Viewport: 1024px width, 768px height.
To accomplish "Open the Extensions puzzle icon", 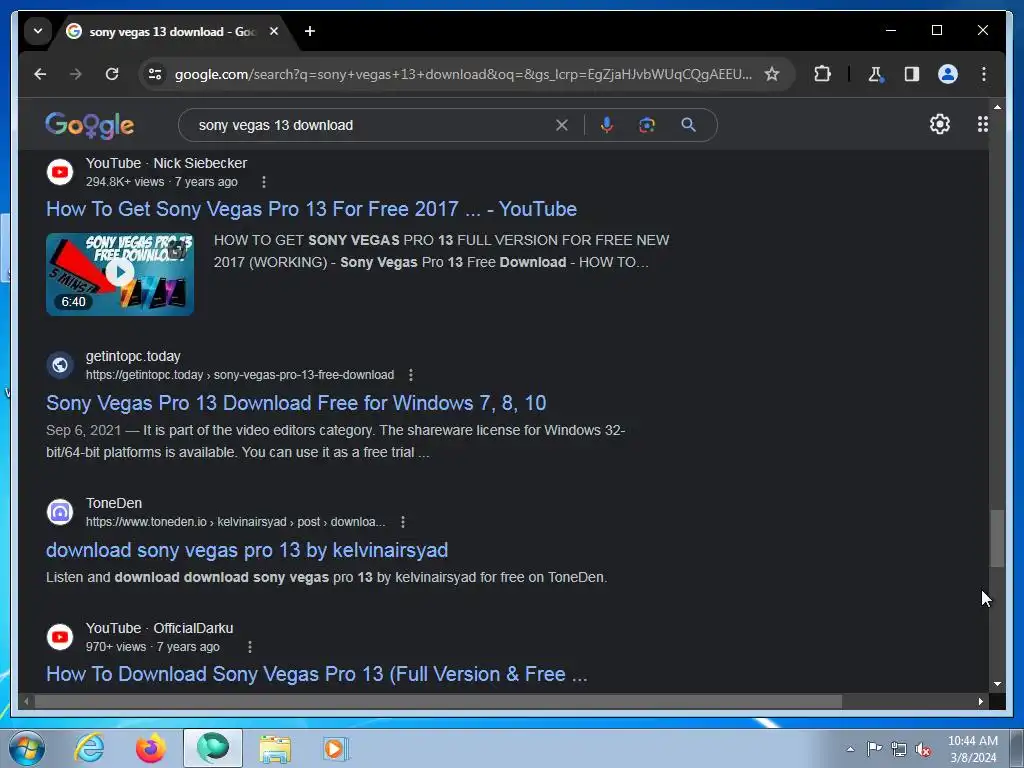I will point(822,74).
